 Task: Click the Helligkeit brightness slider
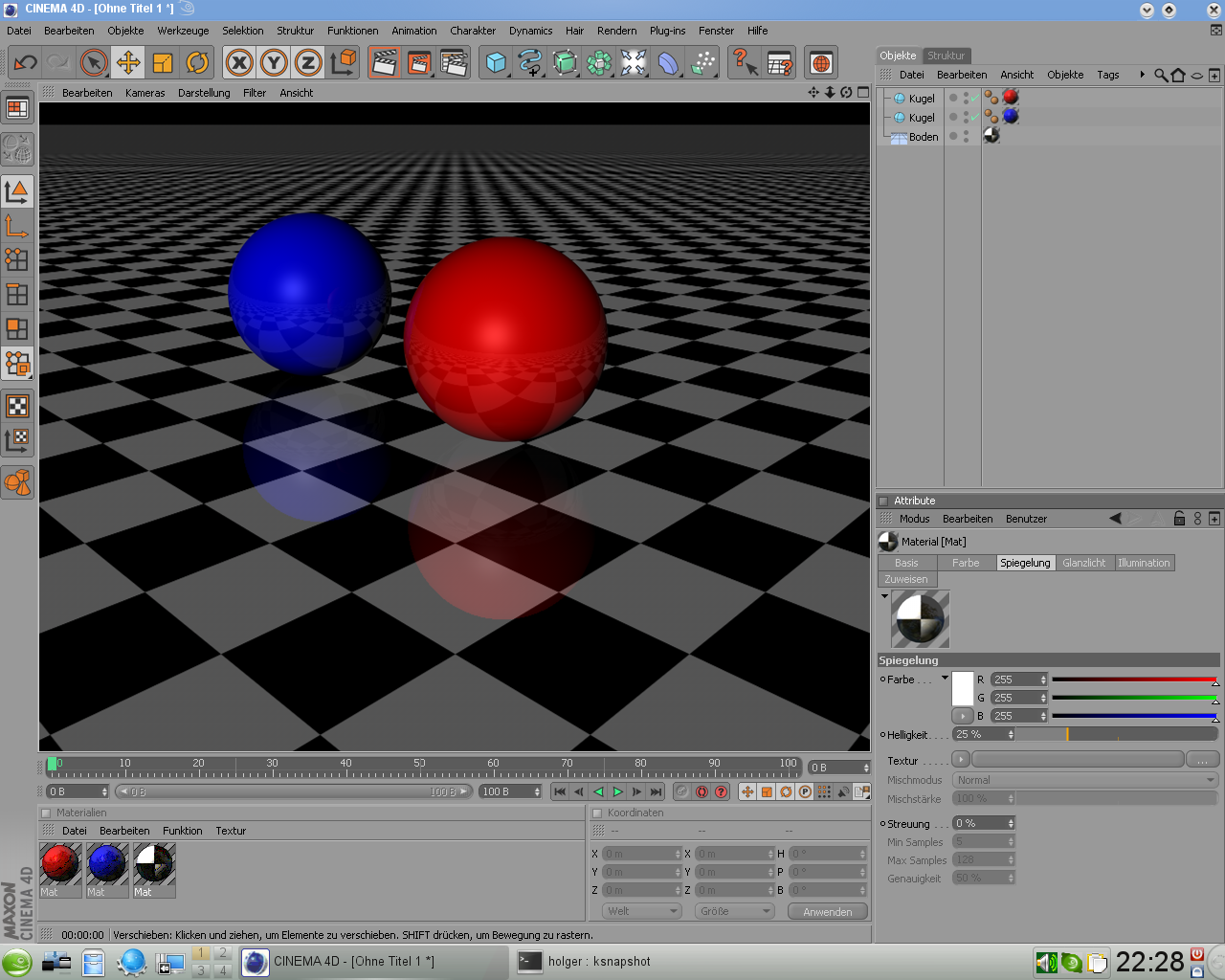click(x=1116, y=734)
